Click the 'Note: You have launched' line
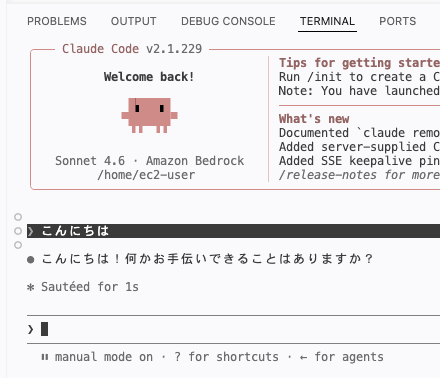 click(359, 91)
